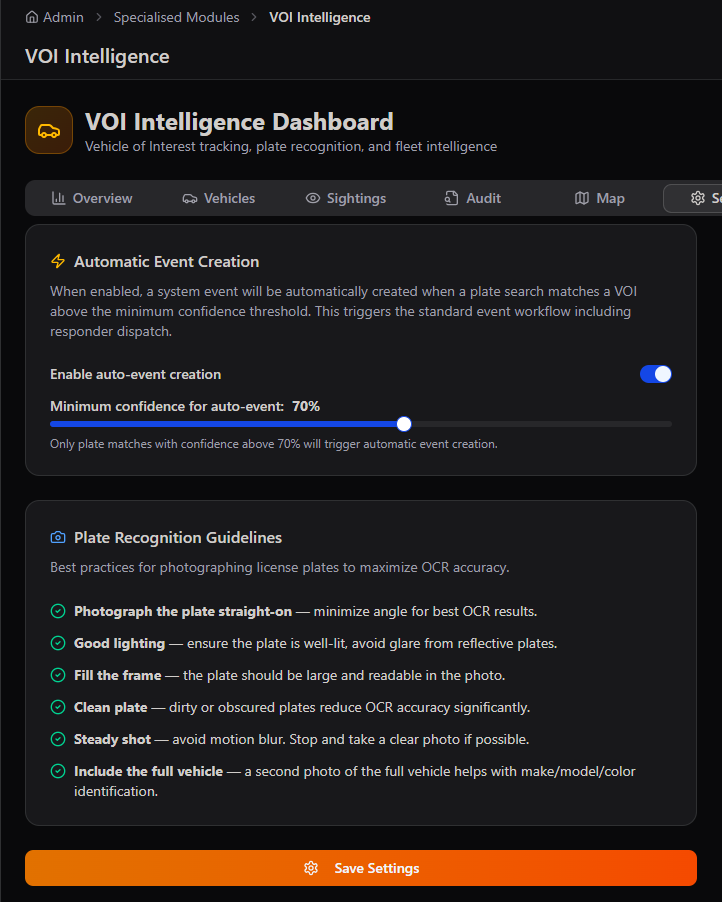The width and height of the screenshot is (722, 902).
Task: Open Specialised Modules breadcrumb link
Action: (176, 17)
